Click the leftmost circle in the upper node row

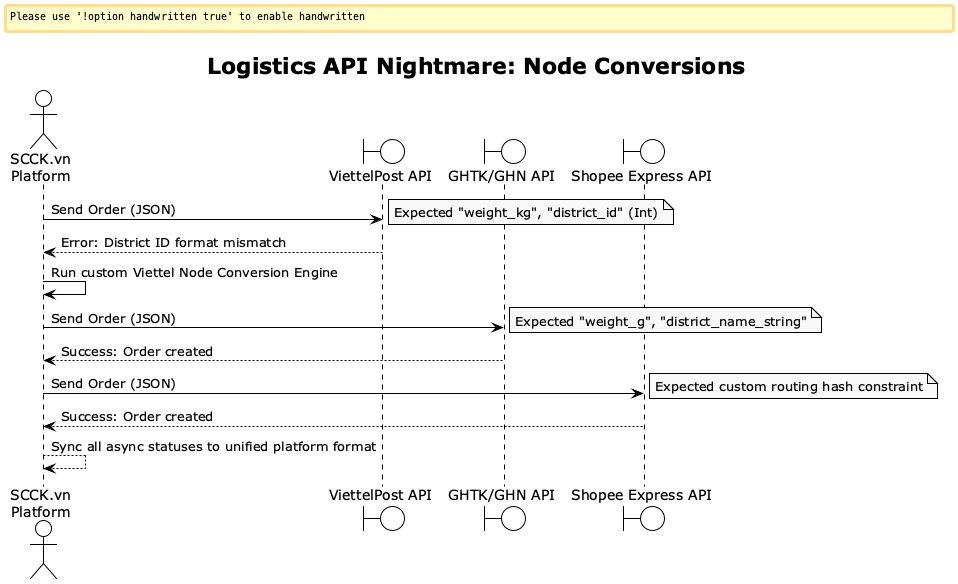click(392, 151)
